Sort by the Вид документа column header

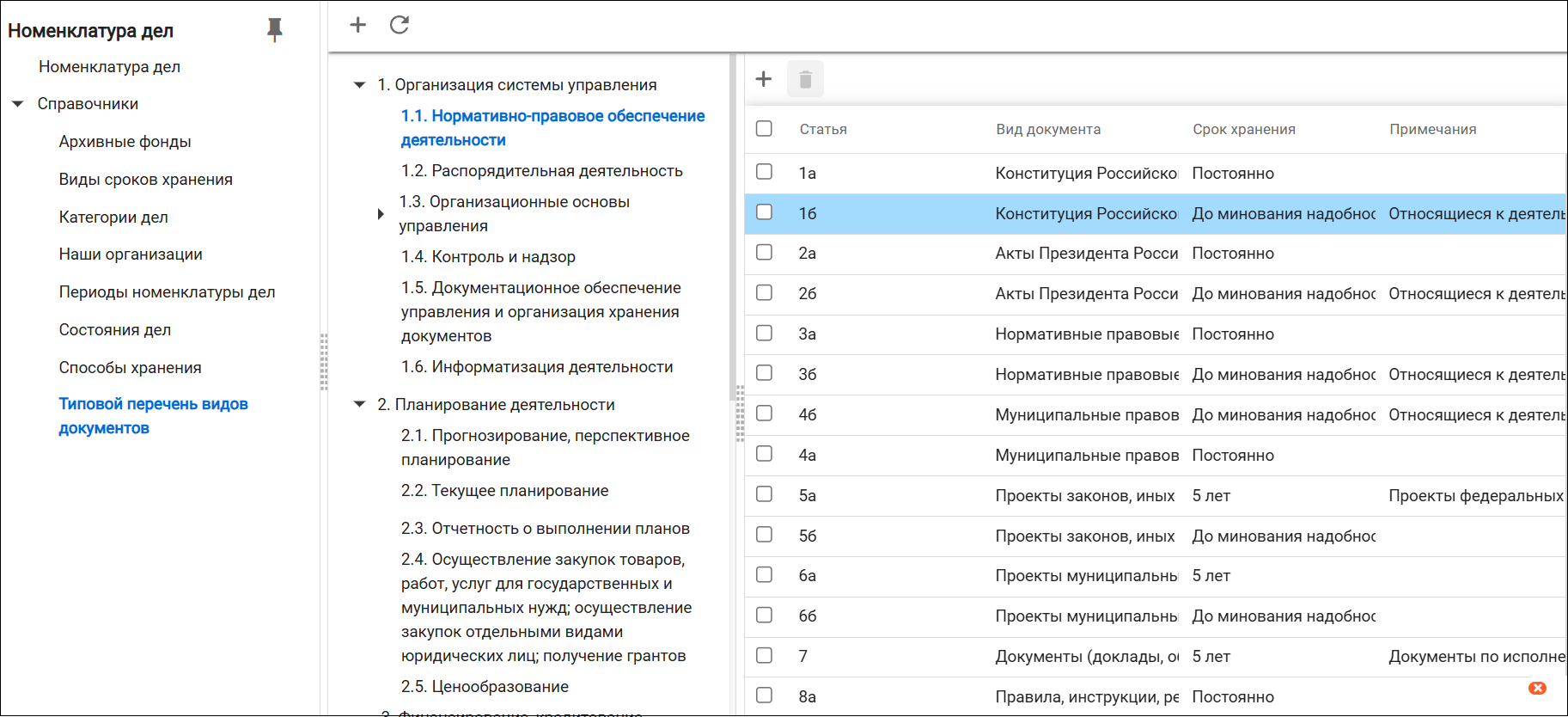coord(1048,130)
